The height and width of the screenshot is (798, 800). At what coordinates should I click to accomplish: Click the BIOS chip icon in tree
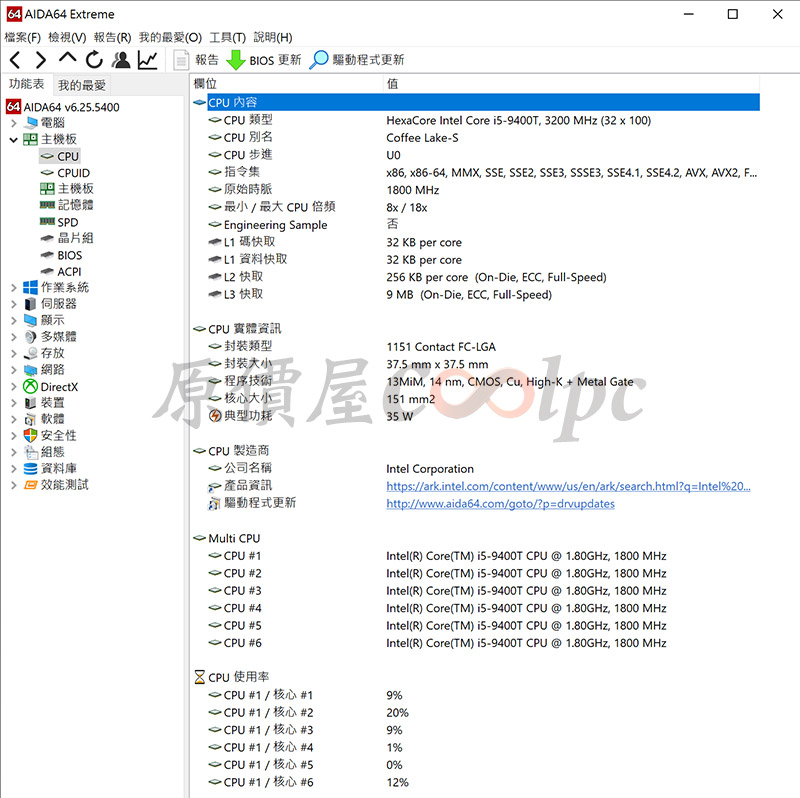47,255
